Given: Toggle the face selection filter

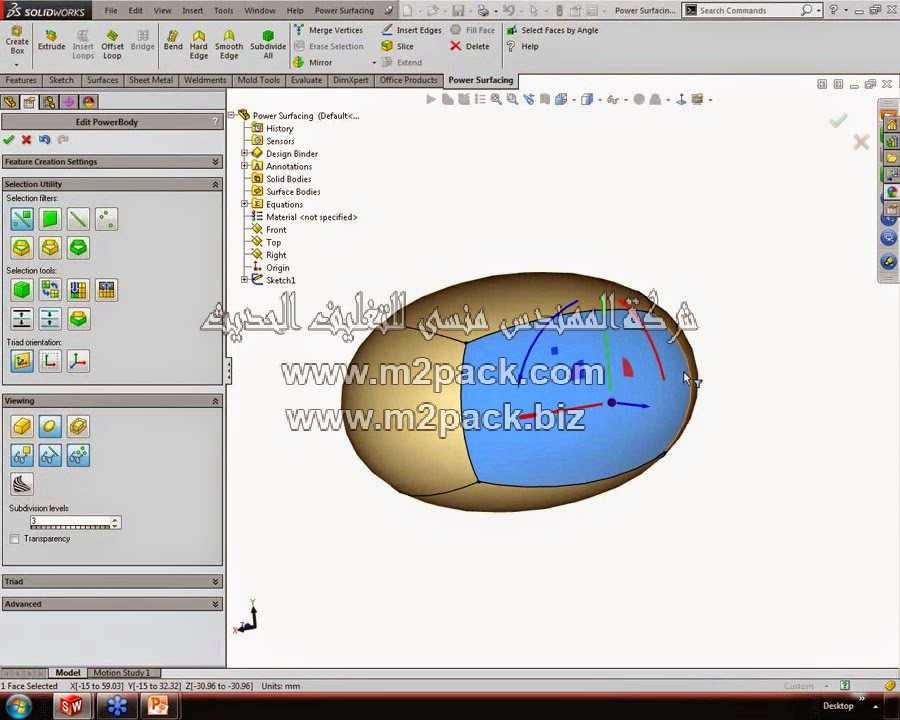Looking at the screenshot, I should (x=50, y=219).
